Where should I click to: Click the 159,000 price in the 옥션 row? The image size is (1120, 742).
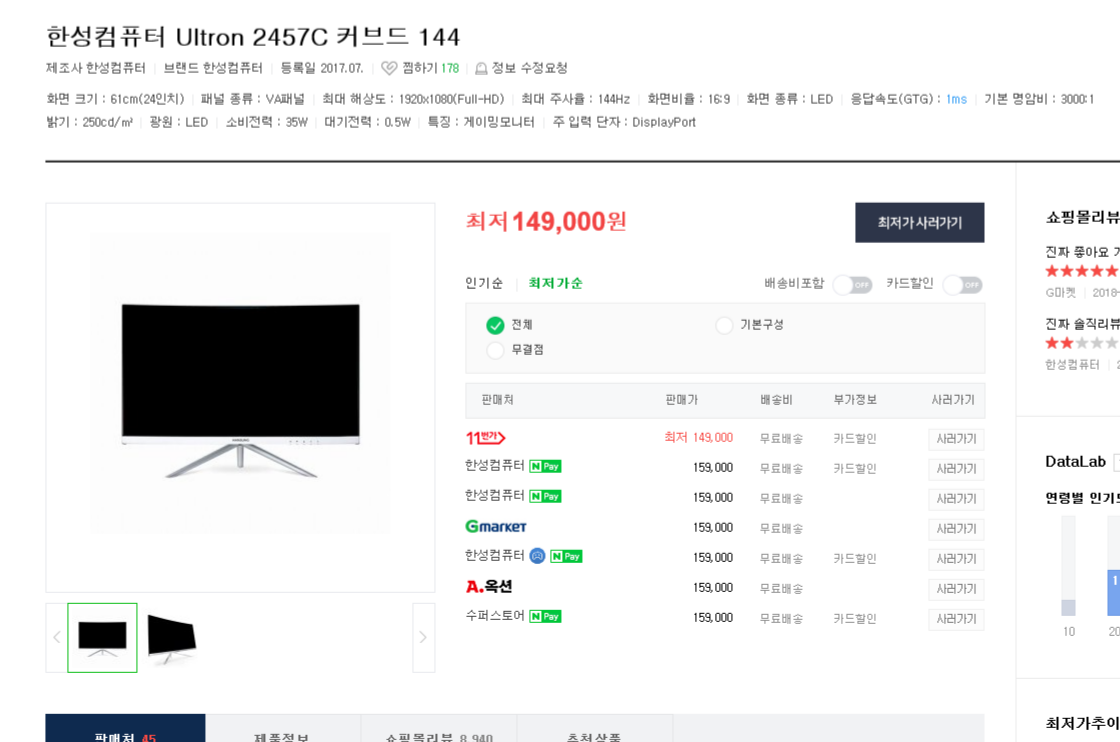coord(713,588)
